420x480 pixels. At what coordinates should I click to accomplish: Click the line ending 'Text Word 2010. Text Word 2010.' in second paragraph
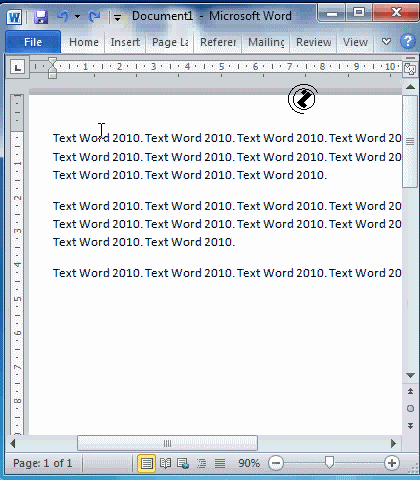[144, 242]
